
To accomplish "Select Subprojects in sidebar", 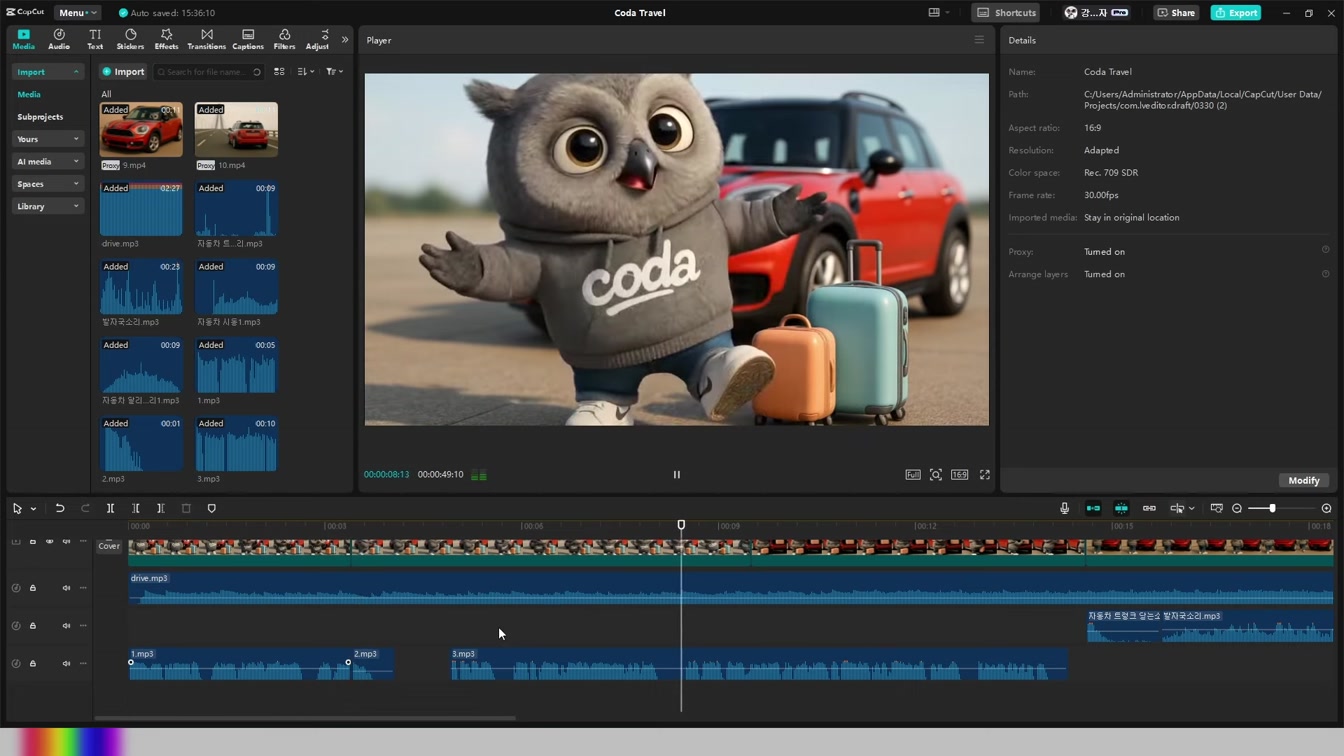I will [40, 117].
